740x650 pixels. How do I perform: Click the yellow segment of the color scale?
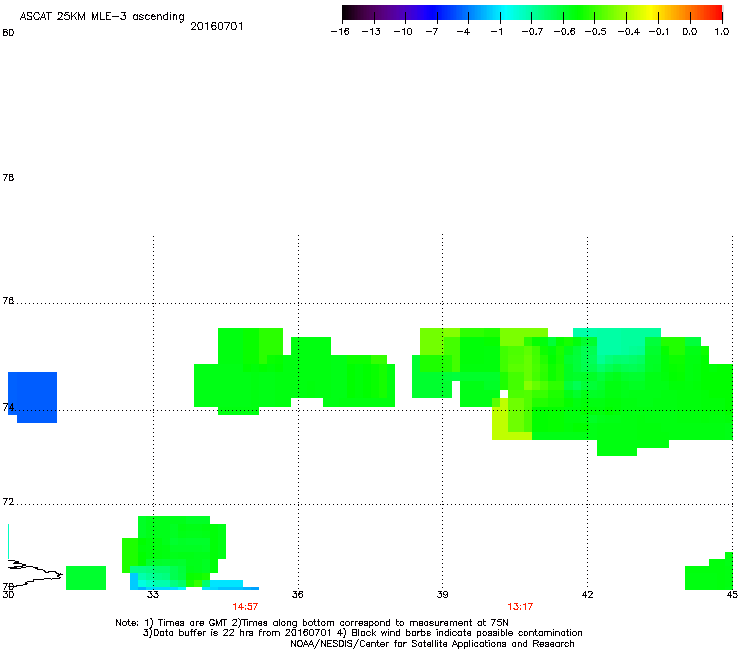tap(652, 13)
